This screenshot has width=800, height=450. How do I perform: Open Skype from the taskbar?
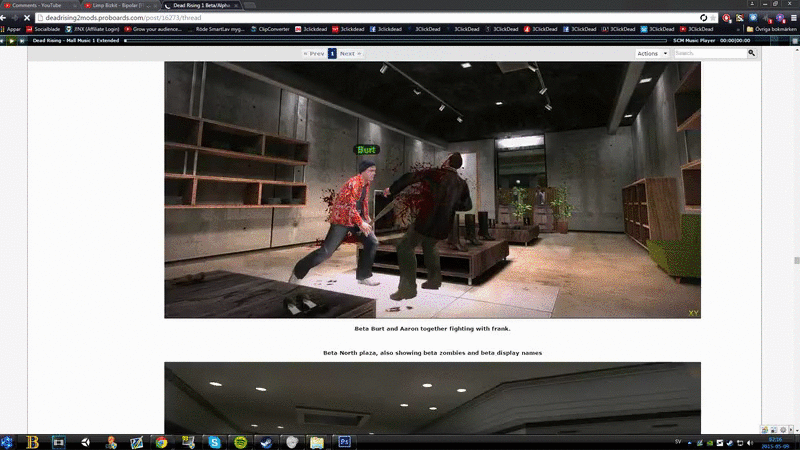(x=214, y=442)
